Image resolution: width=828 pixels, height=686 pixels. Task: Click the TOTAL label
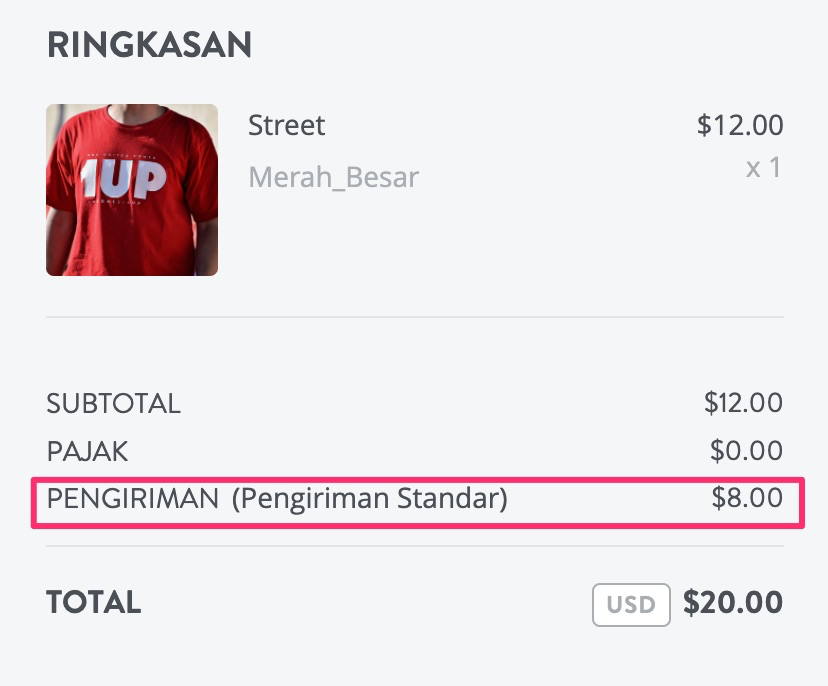[94, 602]
